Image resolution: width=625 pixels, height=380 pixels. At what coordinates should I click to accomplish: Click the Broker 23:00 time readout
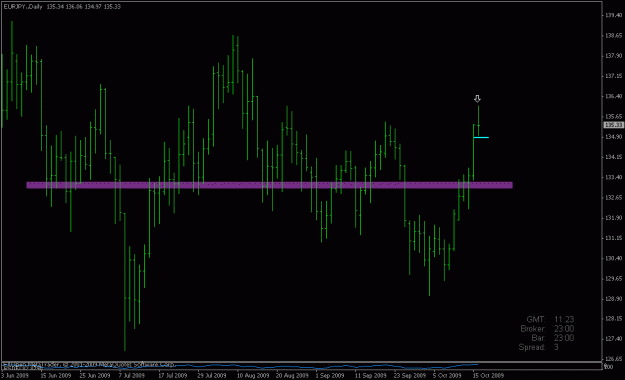[x=547, y=329]
